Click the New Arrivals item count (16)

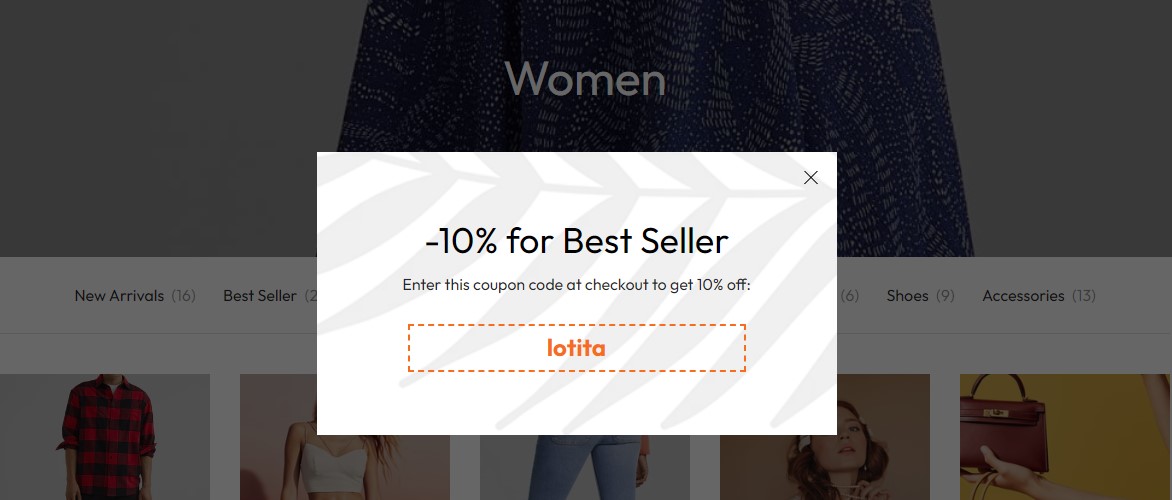(x=183, y=296)
